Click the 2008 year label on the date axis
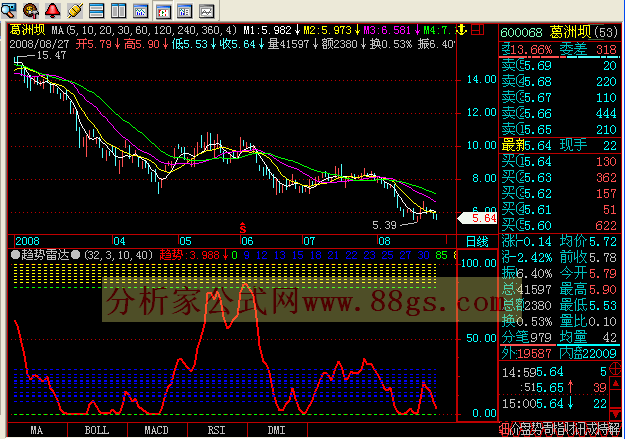 tap(27, 241)
